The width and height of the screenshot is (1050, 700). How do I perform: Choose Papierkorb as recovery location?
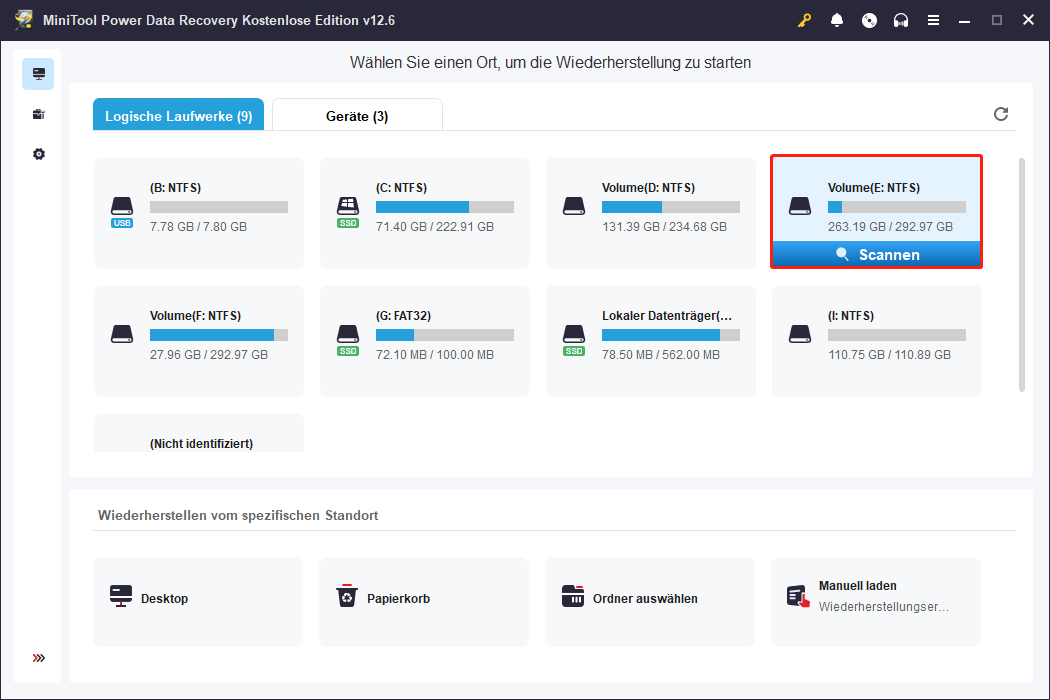tap(424, 602)
